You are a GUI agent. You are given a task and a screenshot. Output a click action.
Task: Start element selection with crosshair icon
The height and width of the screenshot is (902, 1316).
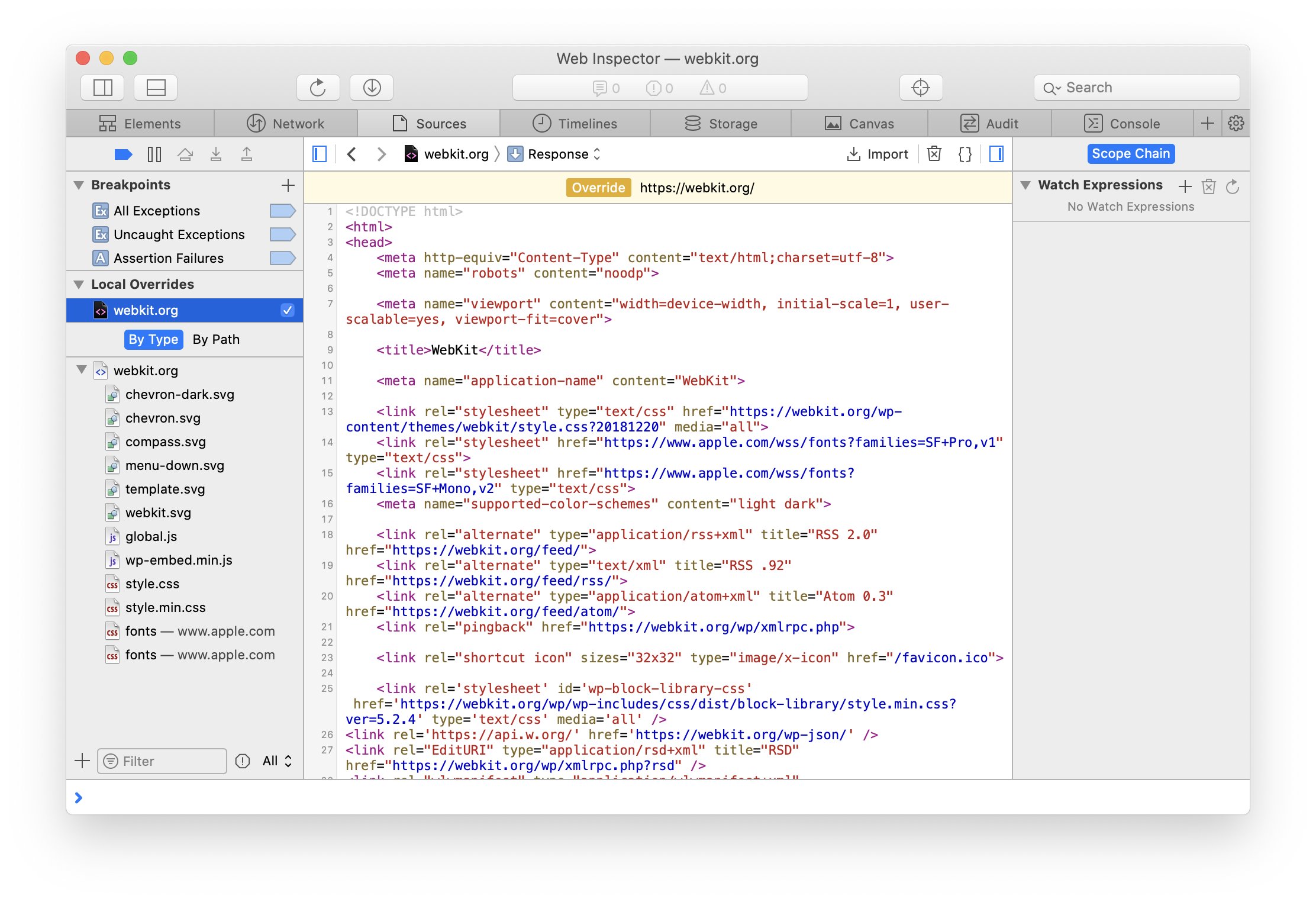[921, 88]
